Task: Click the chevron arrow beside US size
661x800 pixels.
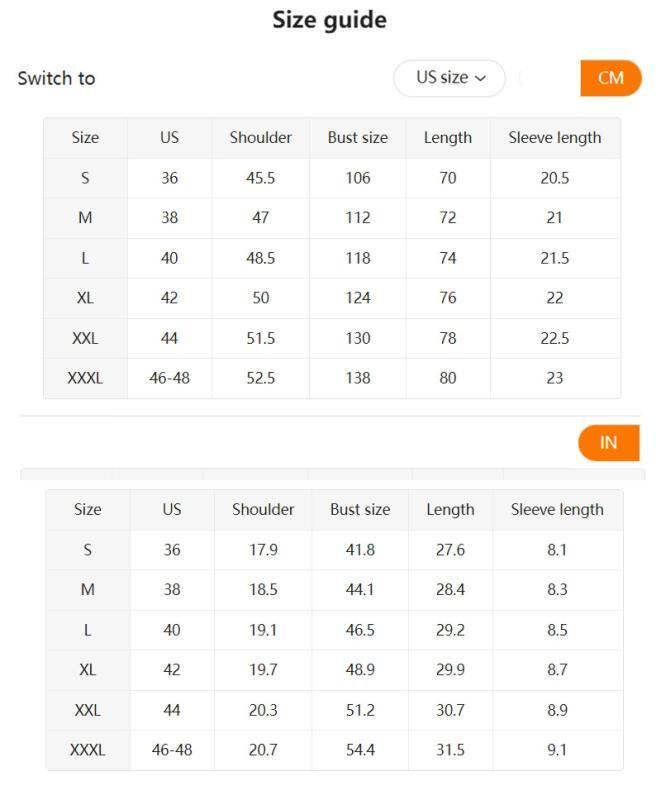Action: click(x=480, y=78)
